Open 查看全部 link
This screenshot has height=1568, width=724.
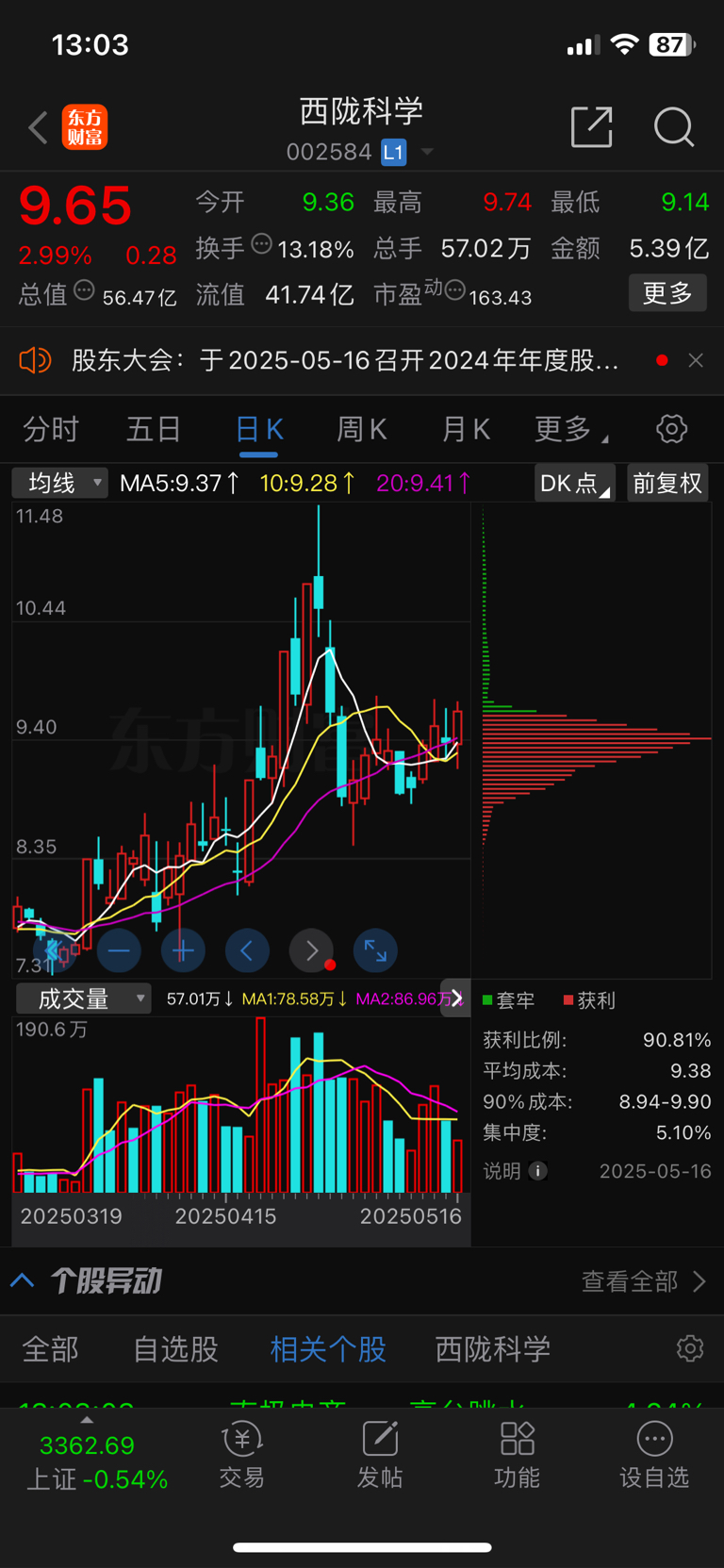click(x=644, y=1281)
